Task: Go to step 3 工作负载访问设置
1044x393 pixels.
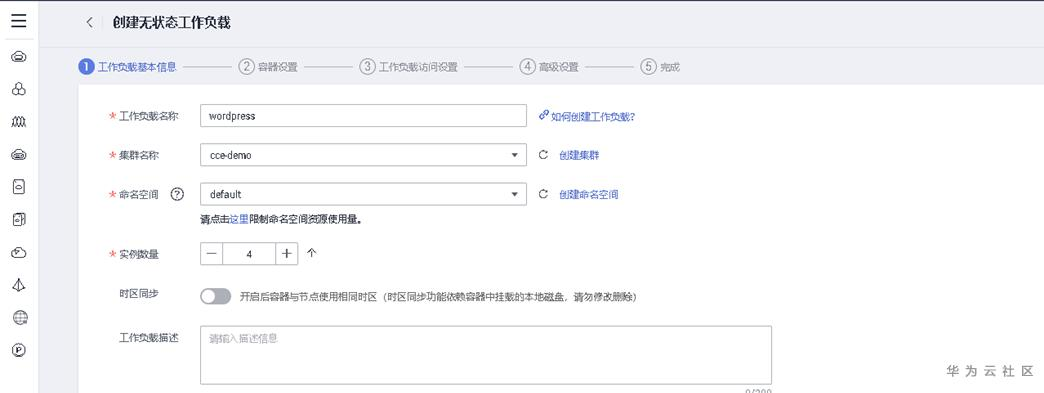Action: 409,67
